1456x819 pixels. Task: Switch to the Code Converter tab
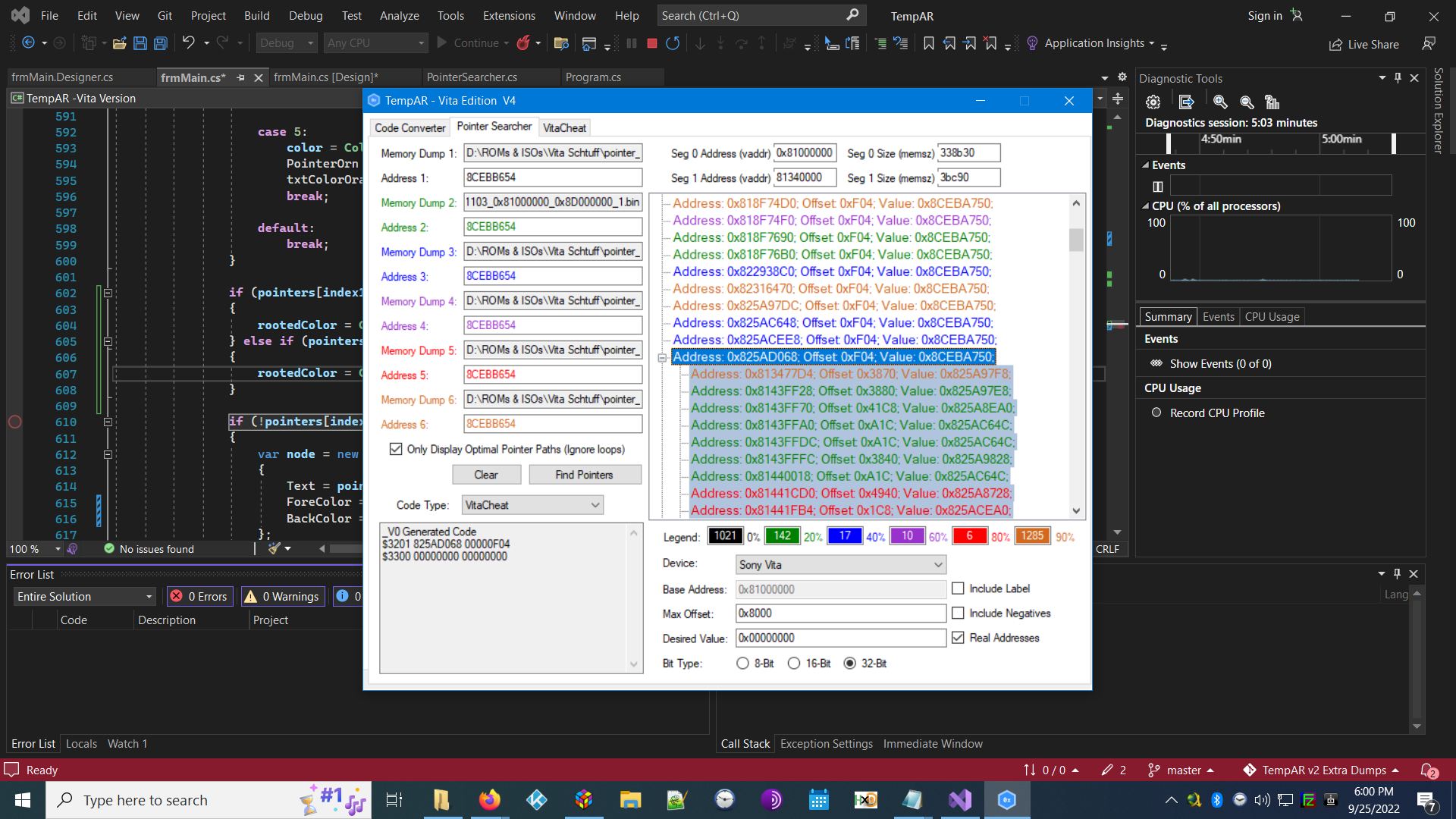point(410,127)
